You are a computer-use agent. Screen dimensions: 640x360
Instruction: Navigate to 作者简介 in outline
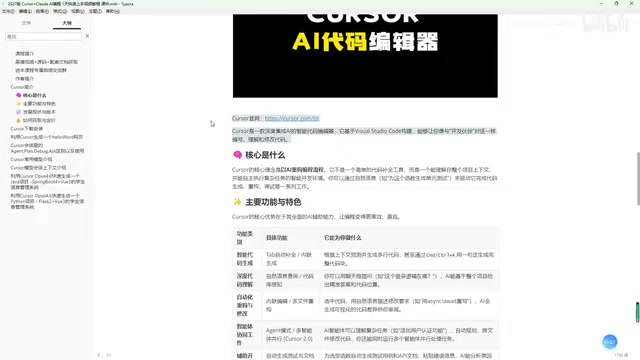24,79
